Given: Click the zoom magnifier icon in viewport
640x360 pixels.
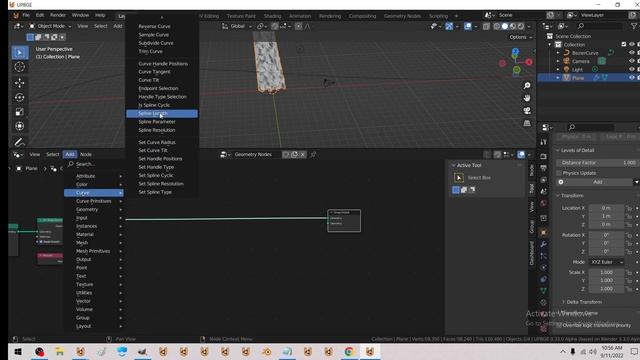Looking at the screenshot, I should point(527,86).
